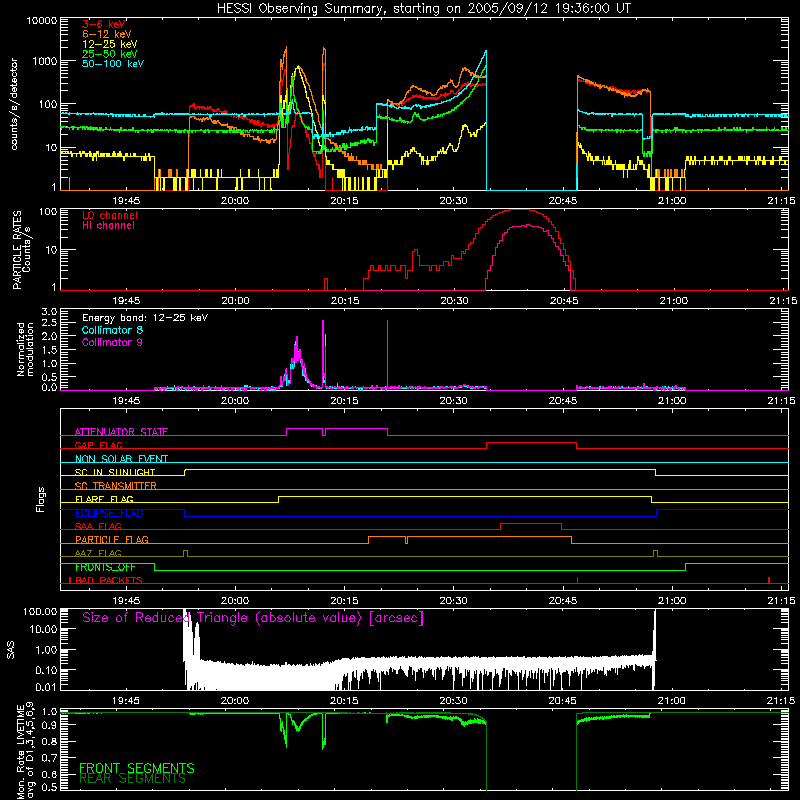800x800 pixels.
Task: Click the Normalized modulation axis label
Action: 25,349
